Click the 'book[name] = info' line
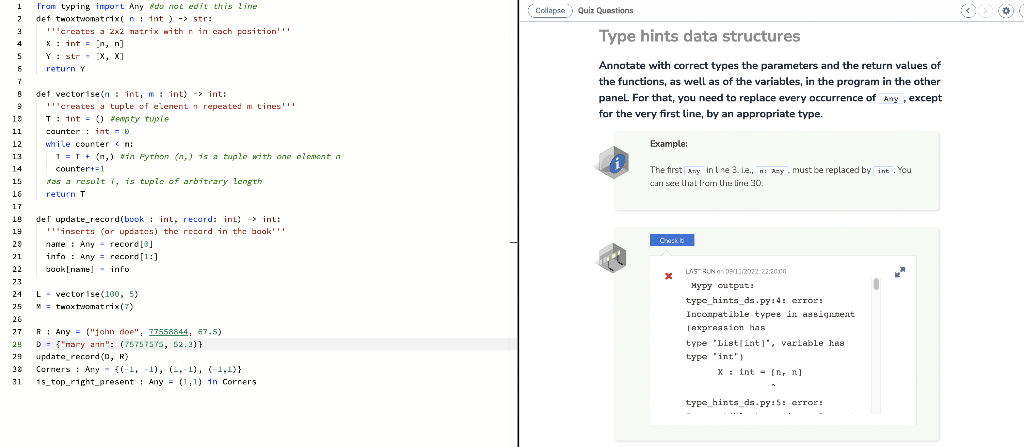The width and height of the screenshot is (1024, 447). point(87,269)
